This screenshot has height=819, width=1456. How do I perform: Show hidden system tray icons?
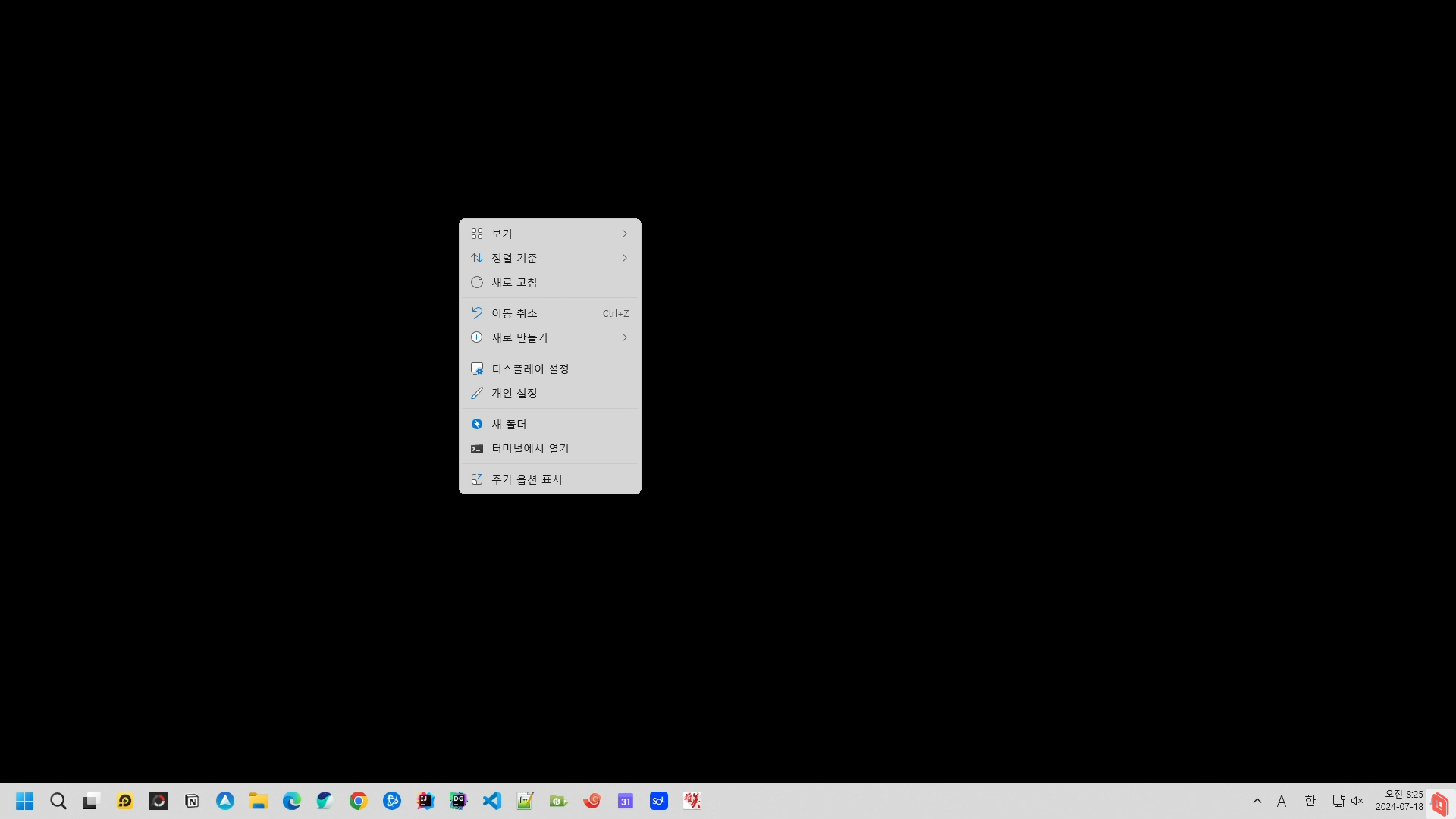tap(1257, 801)
